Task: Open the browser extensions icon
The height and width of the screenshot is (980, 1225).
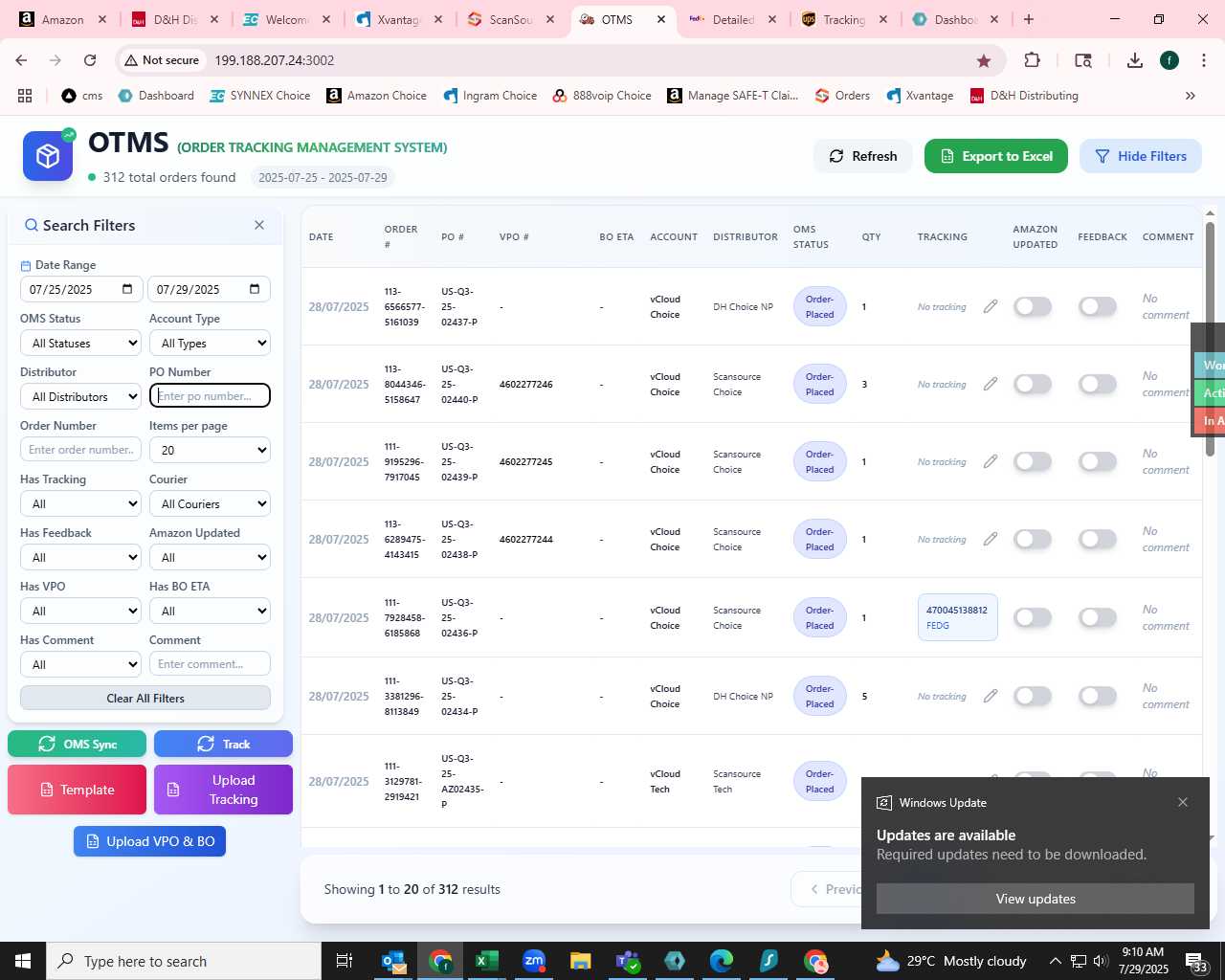Action: [x=1032, y=60]
